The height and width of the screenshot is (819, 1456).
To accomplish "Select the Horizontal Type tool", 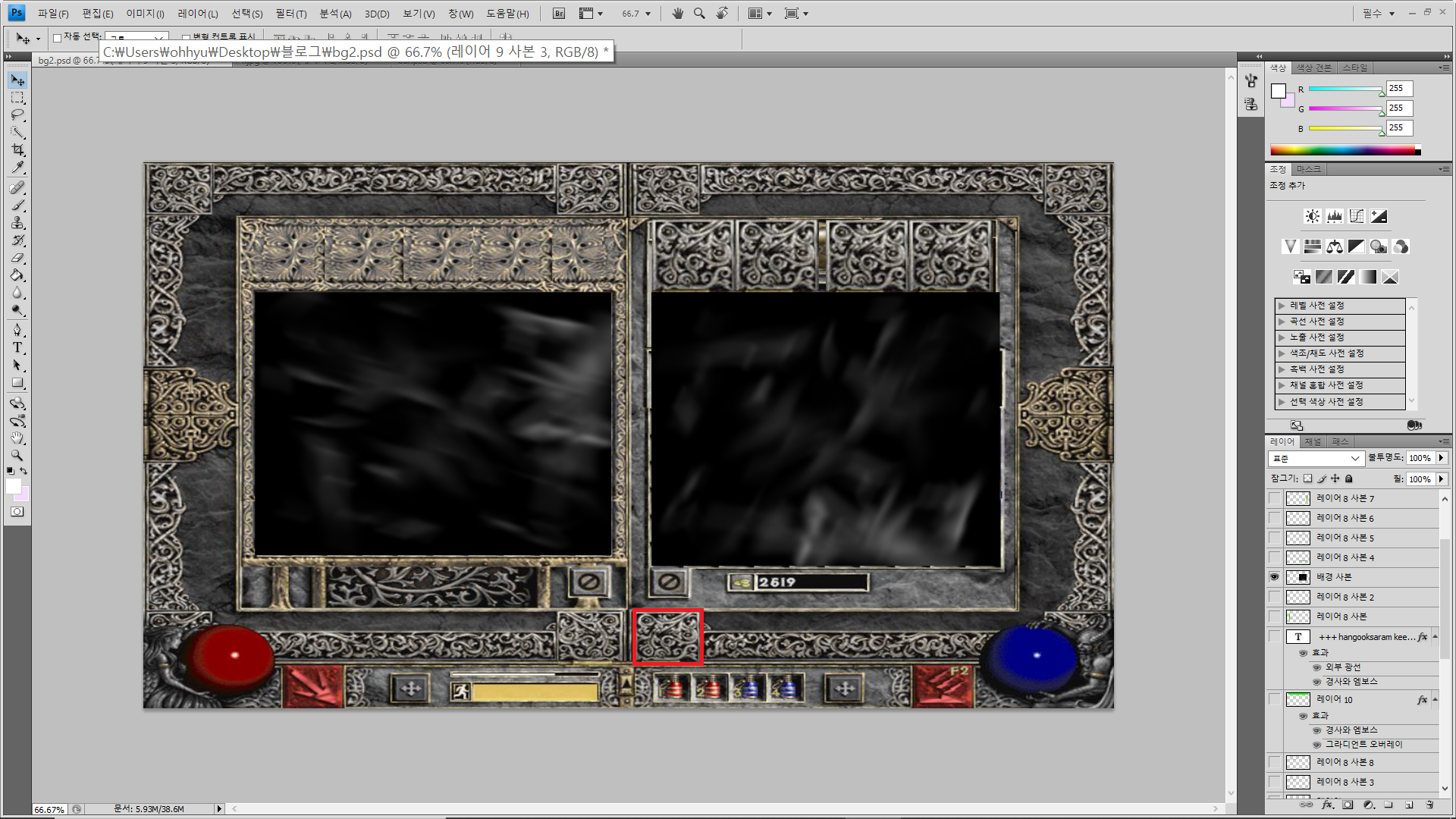I will click(x=17, y=348).
